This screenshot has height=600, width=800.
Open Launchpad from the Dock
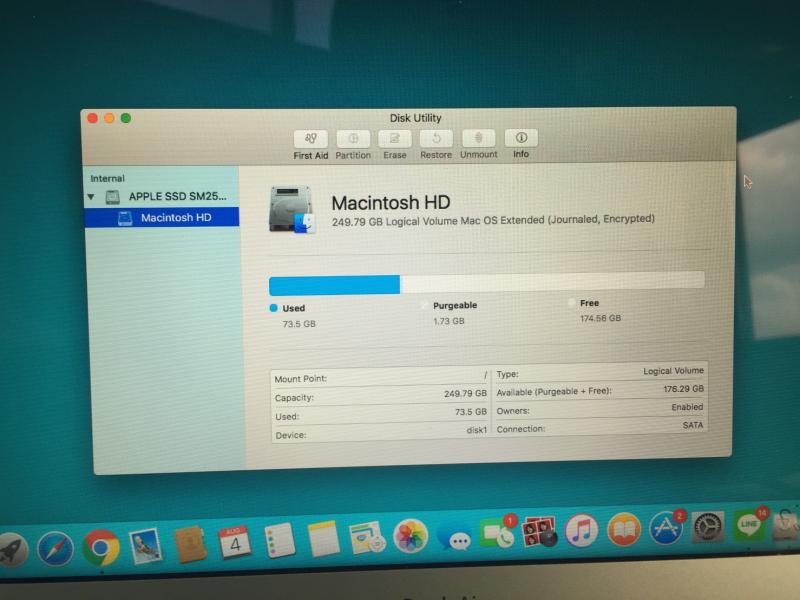tap(12, 550)
